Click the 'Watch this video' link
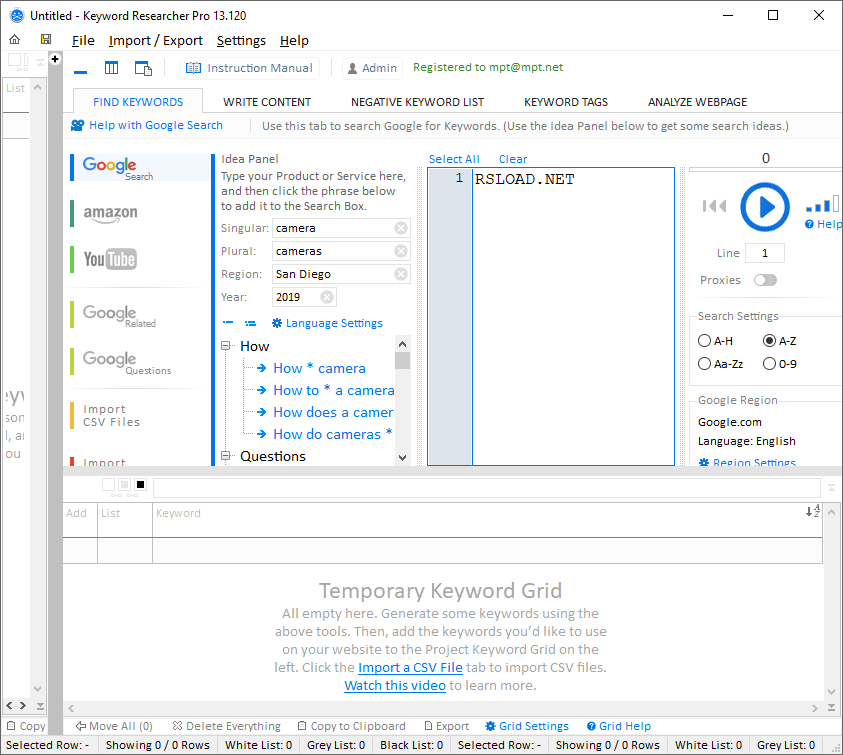This screenshot has width=843, height=755. tap(395, 686)
